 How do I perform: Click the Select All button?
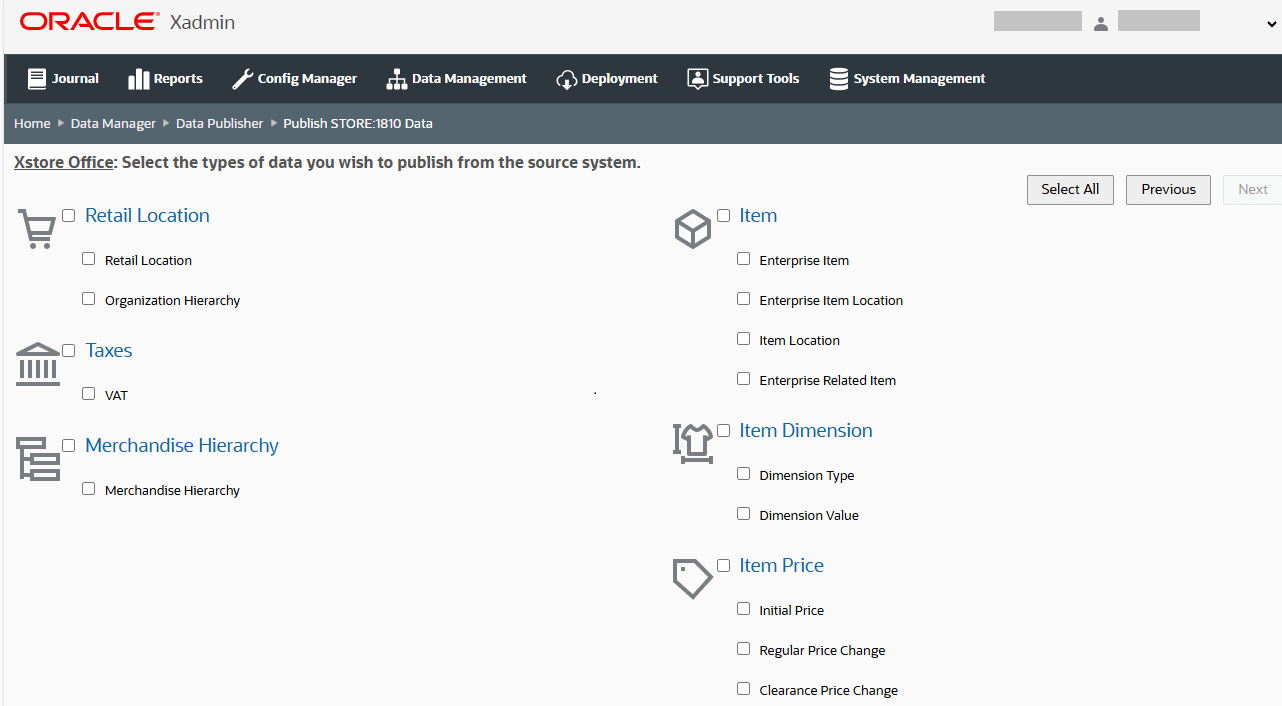point(1070,189)
